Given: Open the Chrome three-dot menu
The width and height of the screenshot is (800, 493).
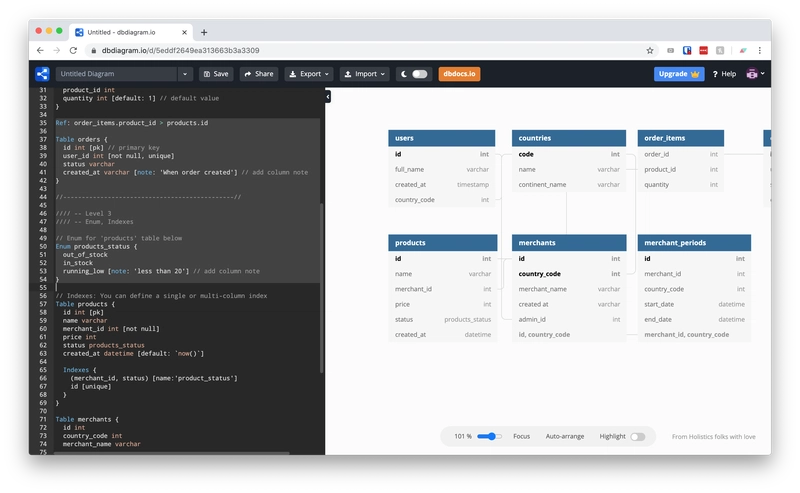Looking at the screenshot, I should pos(759,51).
